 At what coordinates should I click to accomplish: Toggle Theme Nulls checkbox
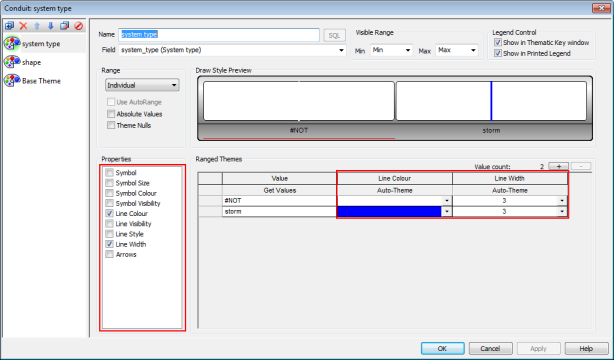tap(111, 125)
